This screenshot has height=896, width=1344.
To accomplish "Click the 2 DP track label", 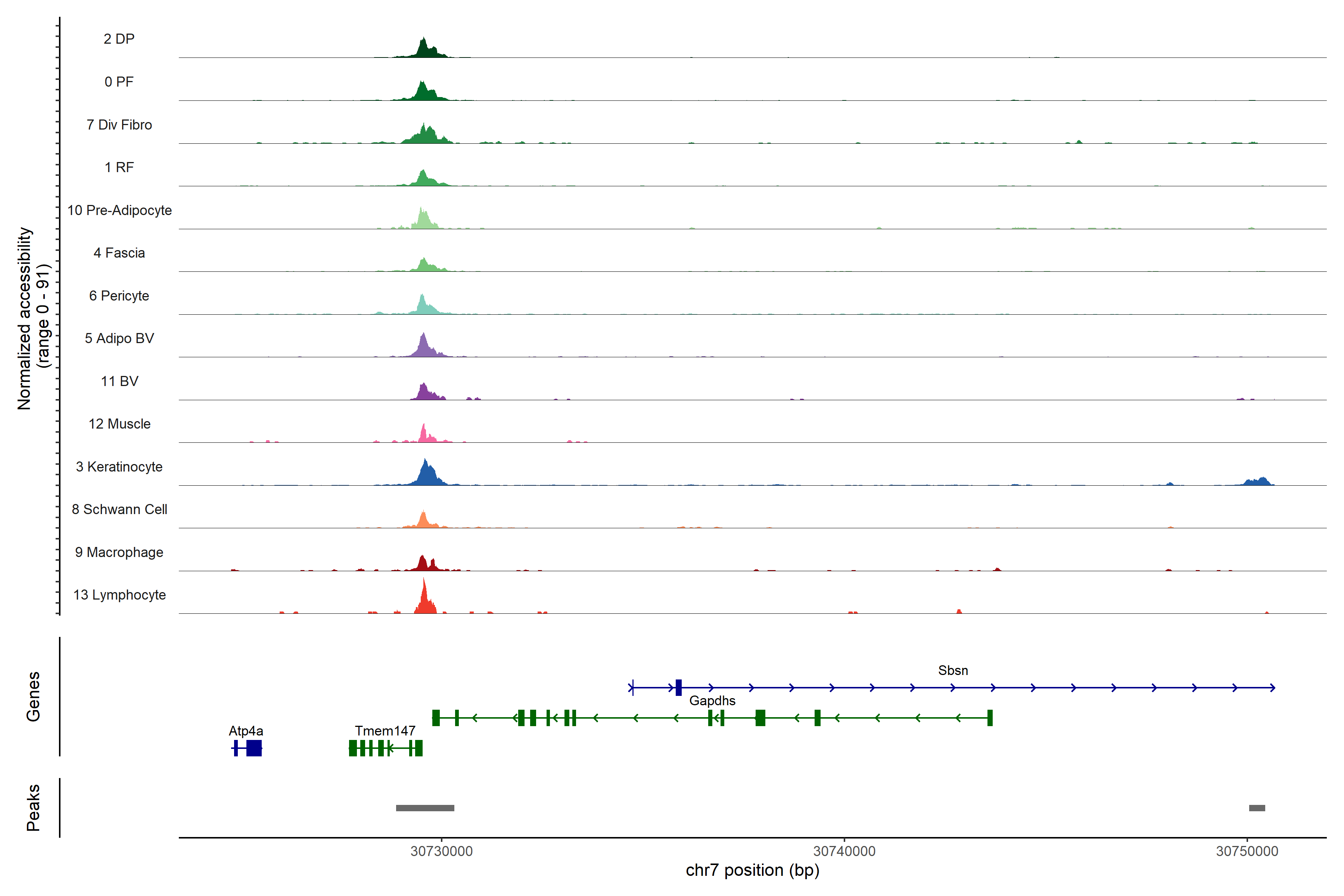I will tap(119, 39).
